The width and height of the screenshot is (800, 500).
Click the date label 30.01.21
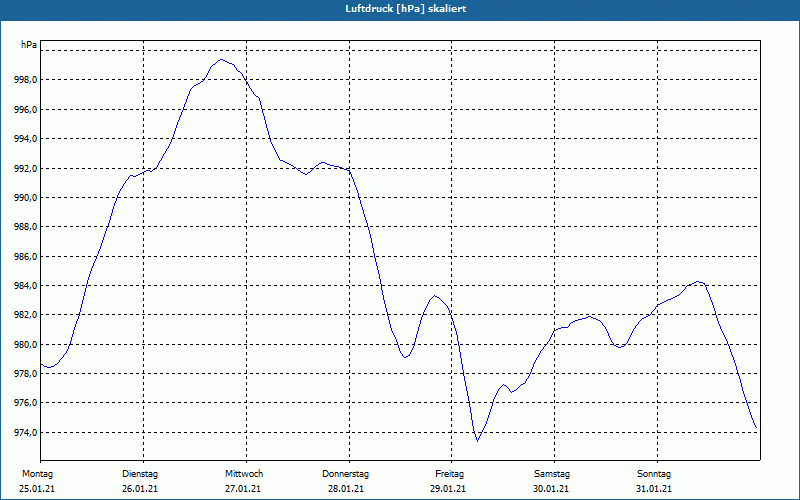point(552,489)
